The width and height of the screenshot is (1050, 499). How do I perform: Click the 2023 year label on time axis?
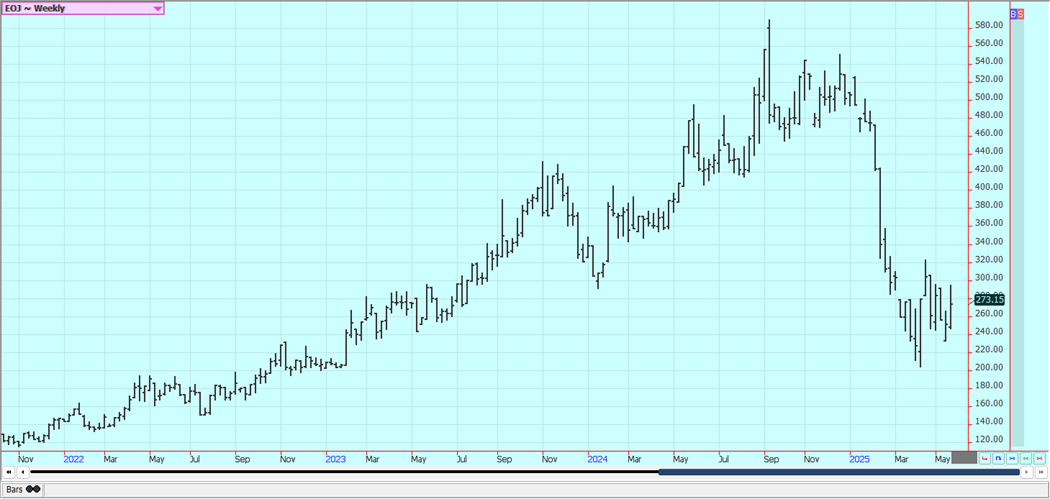pos(336,459)
